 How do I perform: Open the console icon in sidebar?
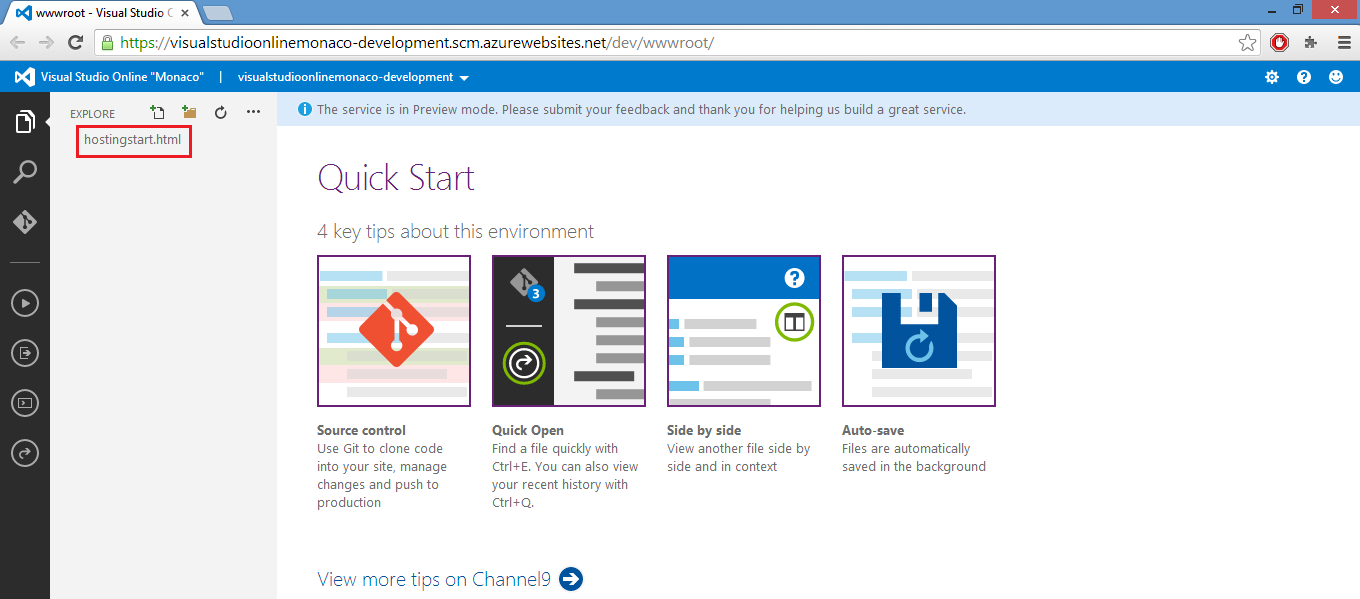(24, 402)
